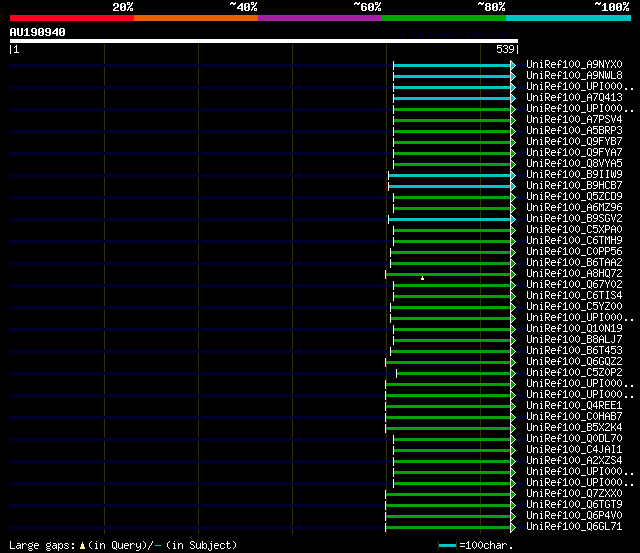Screen dimensions: 640x553
Task: Click the white AU190940 query sequence bar
Action: point(264,41)
